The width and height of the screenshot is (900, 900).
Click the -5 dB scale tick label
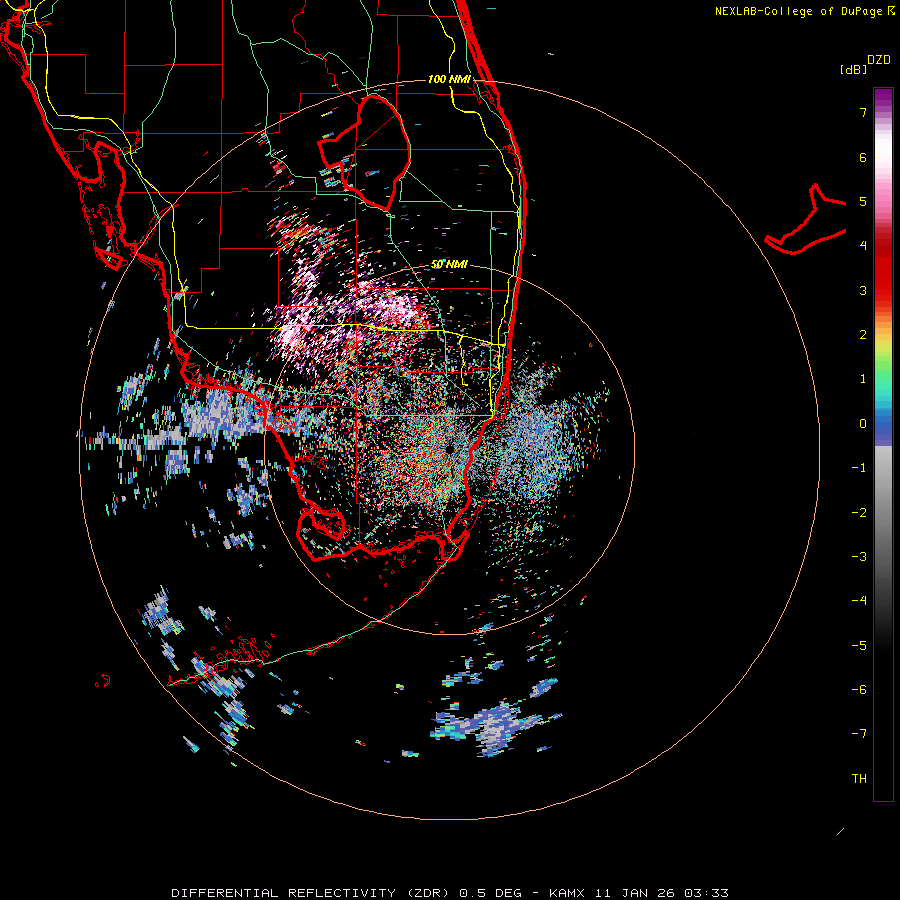pos(859,646)
